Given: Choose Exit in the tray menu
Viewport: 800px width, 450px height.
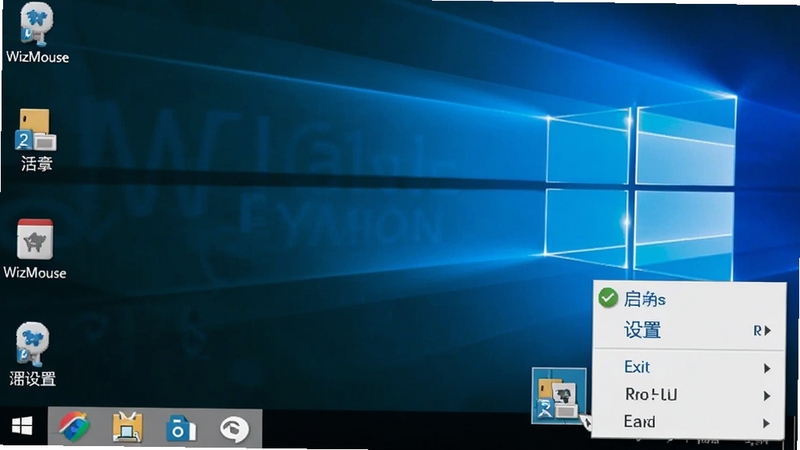Looking at the screenshot, I should pyautogui.click(x=689, y=367).
